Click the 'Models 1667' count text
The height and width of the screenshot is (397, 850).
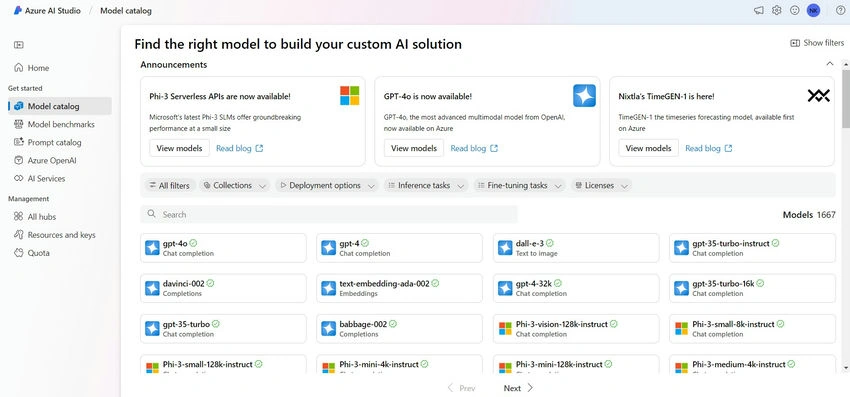coord(809,215)
